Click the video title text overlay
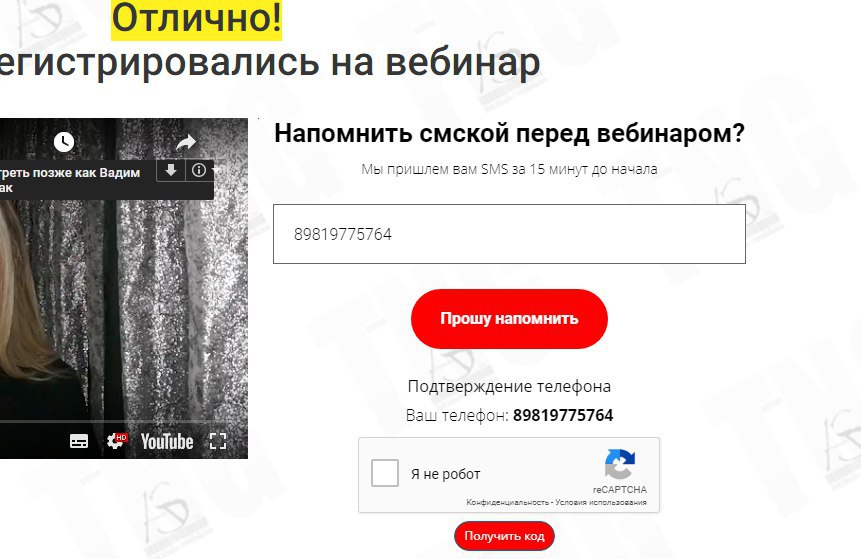The height and width of the screenshot is (559, 861). click(70, 180)
